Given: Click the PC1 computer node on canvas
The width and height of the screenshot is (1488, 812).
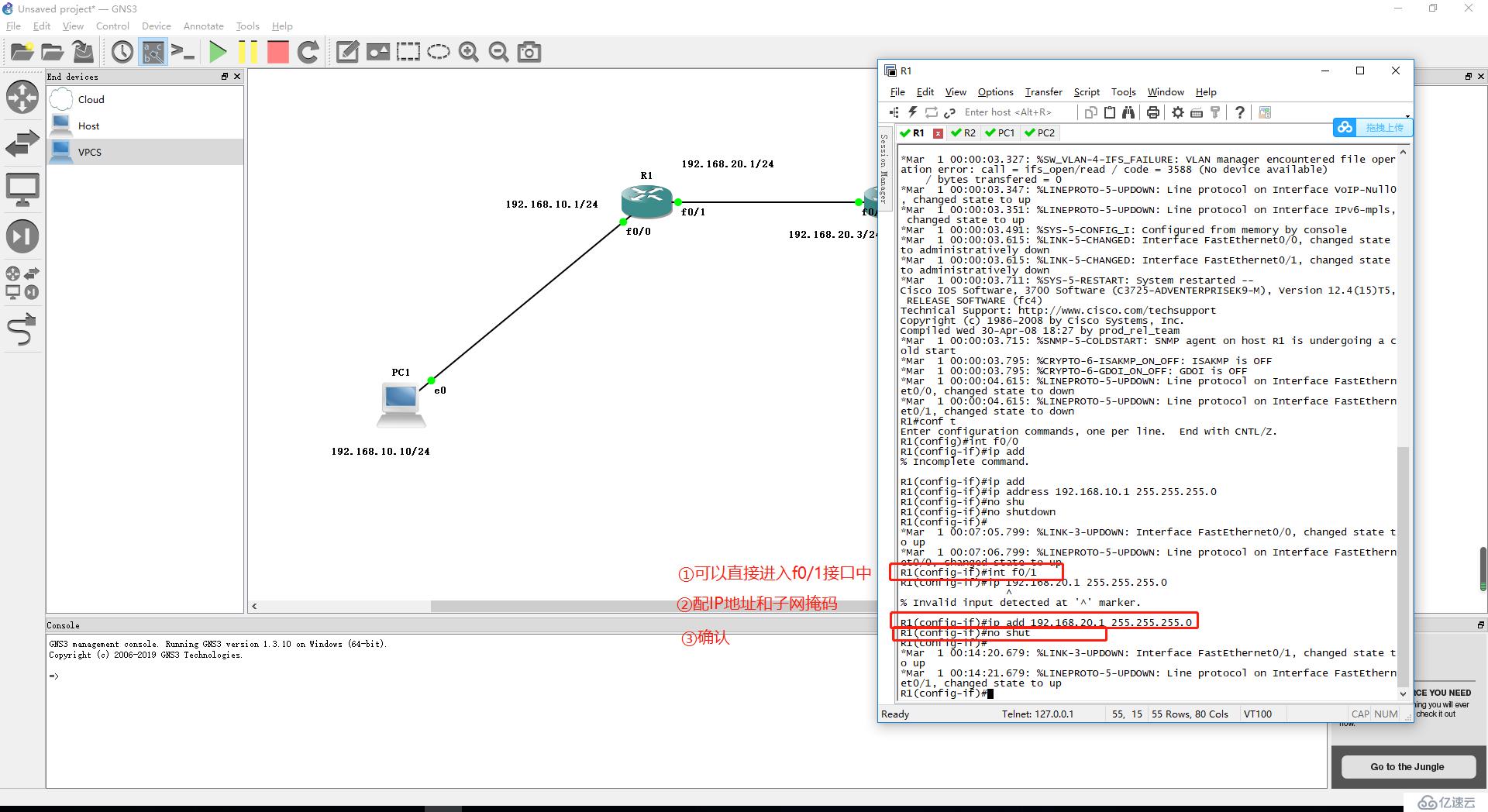Looking at the screenshot, I should (x=401, y=404).
